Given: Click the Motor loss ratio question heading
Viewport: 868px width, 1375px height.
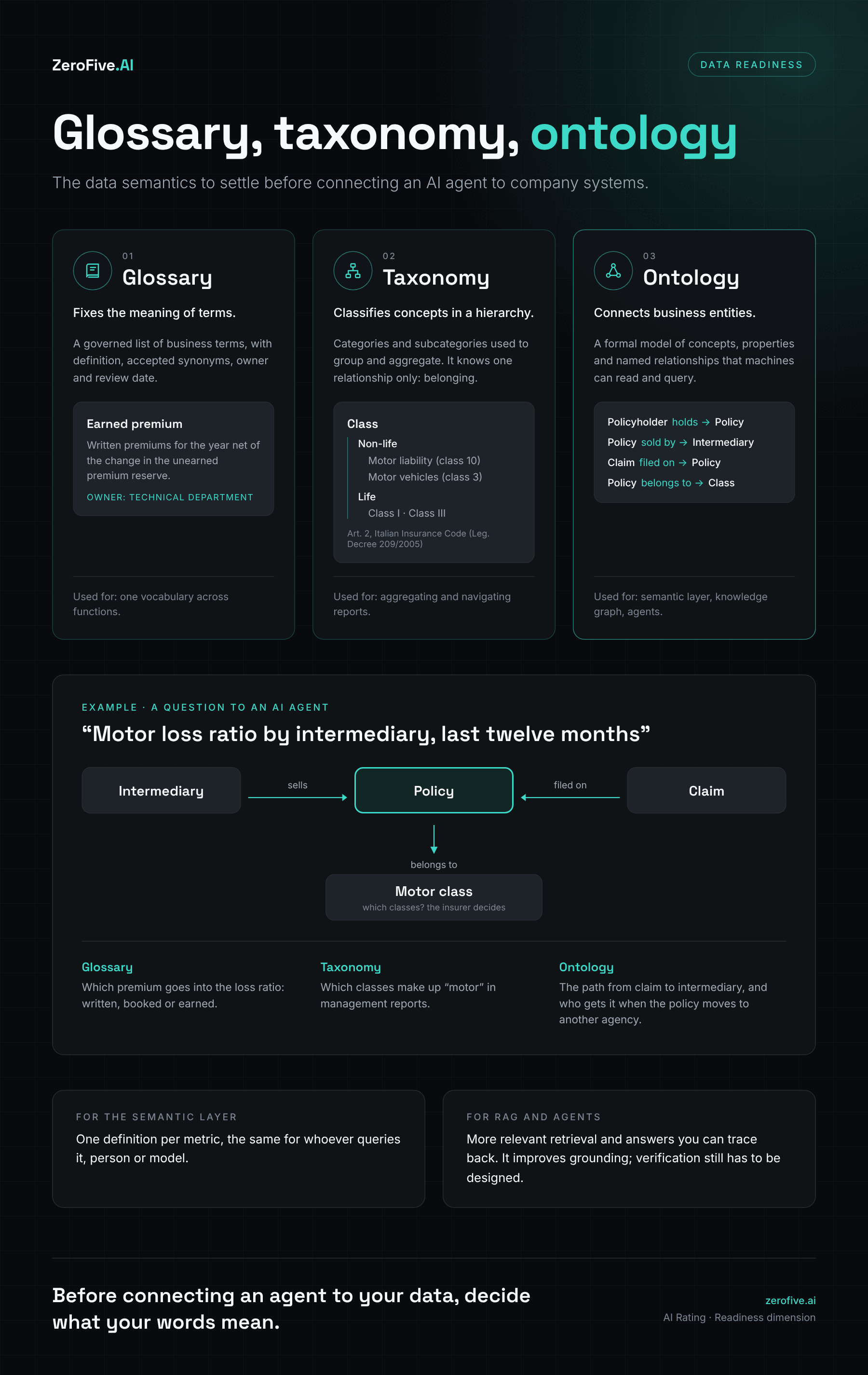Looking at the screenshot, I should click(366, 734).
